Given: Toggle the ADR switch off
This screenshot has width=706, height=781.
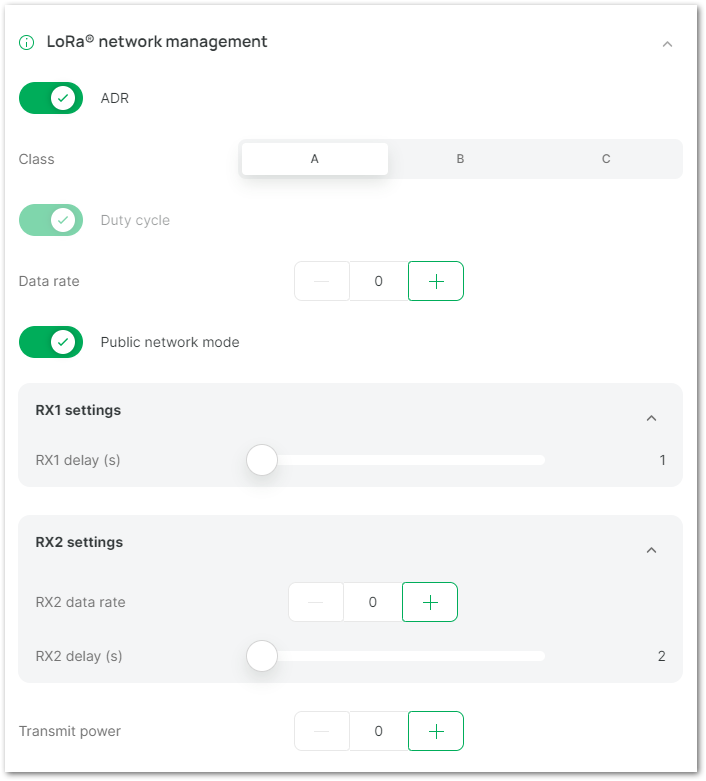Looking at the screenshot, I should [x=51, y=98].
